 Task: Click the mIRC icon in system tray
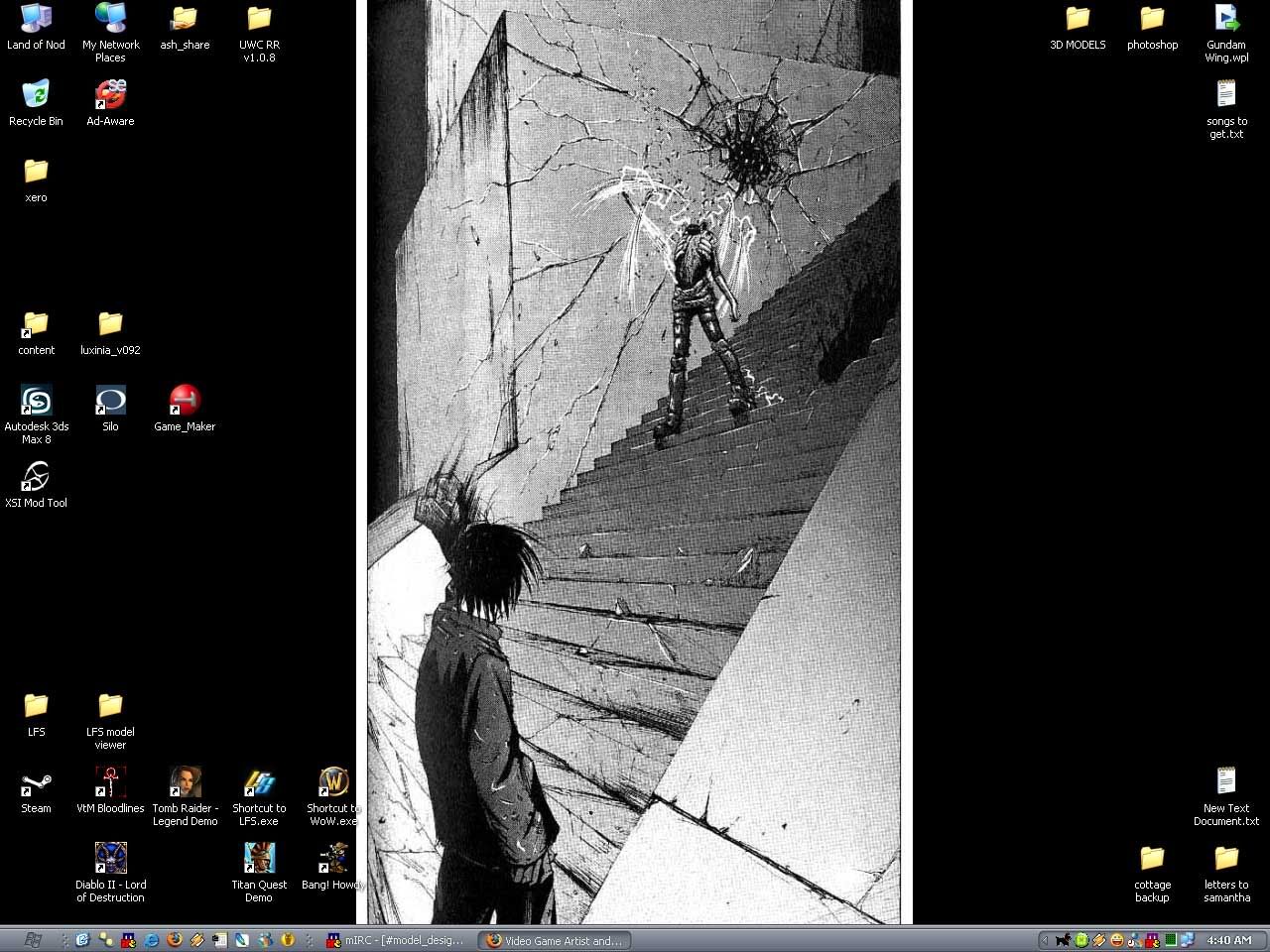1152,940
